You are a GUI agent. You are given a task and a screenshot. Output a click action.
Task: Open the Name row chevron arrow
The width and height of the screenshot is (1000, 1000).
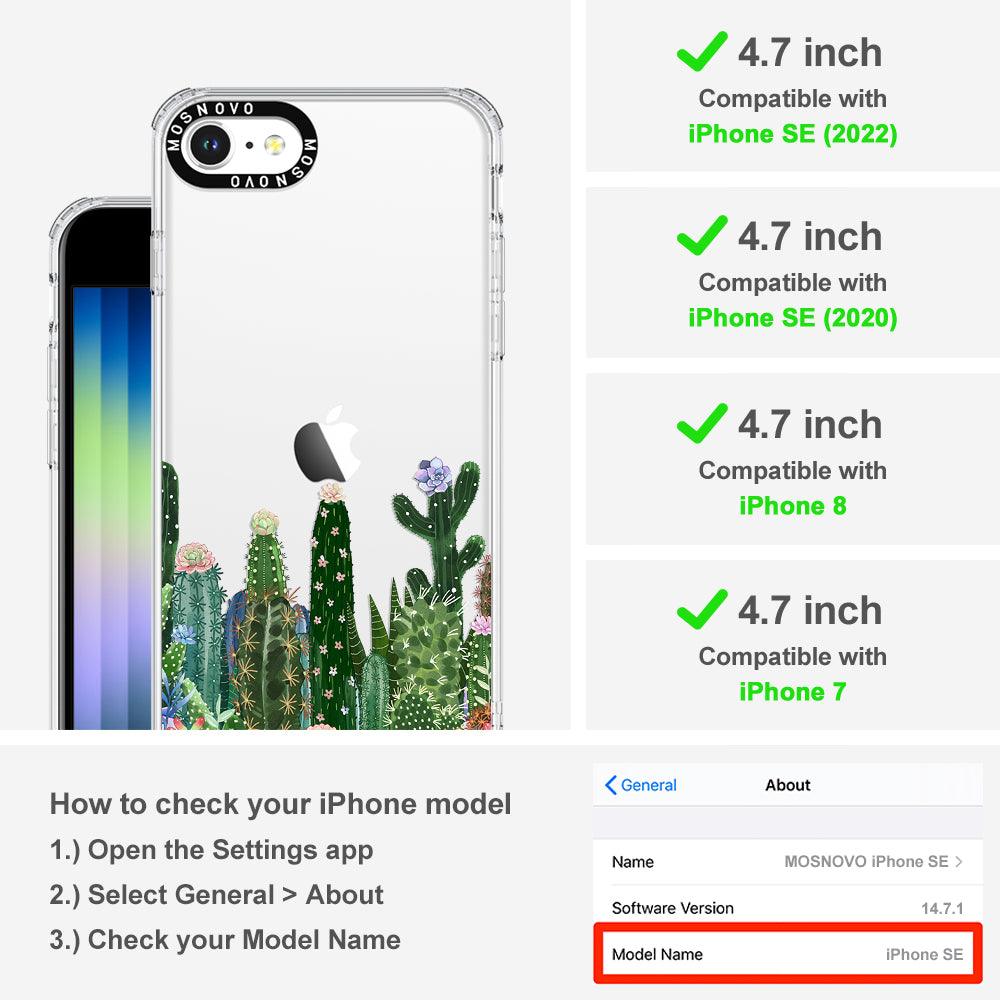click(x=959, y=862)
